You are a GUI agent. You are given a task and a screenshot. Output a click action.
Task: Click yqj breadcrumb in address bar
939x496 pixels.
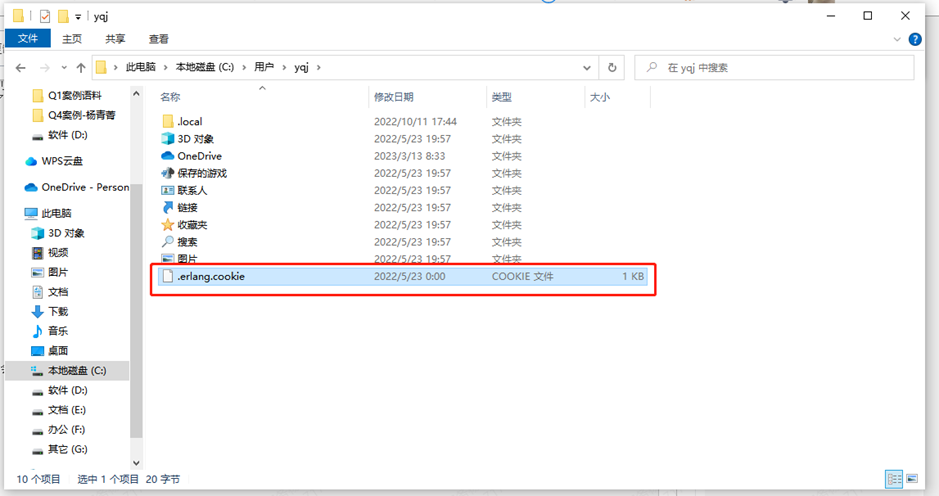301,67
